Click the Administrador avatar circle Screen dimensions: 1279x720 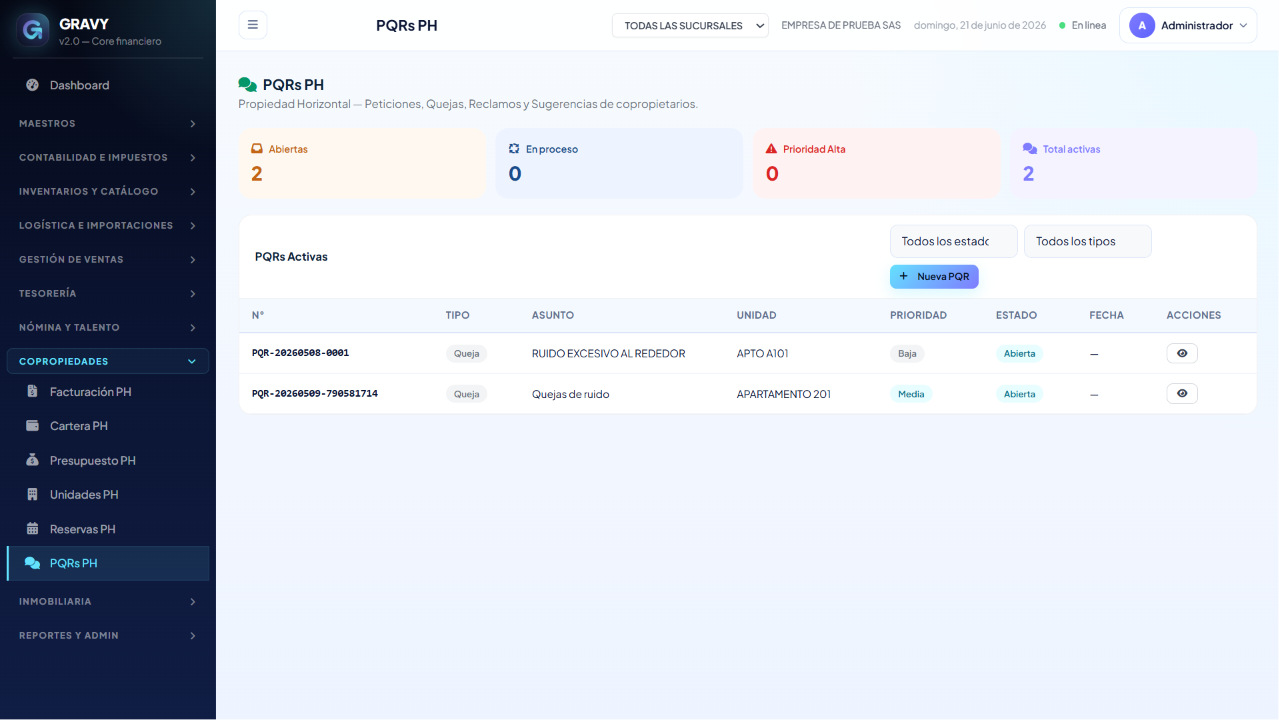(1142, 25)
